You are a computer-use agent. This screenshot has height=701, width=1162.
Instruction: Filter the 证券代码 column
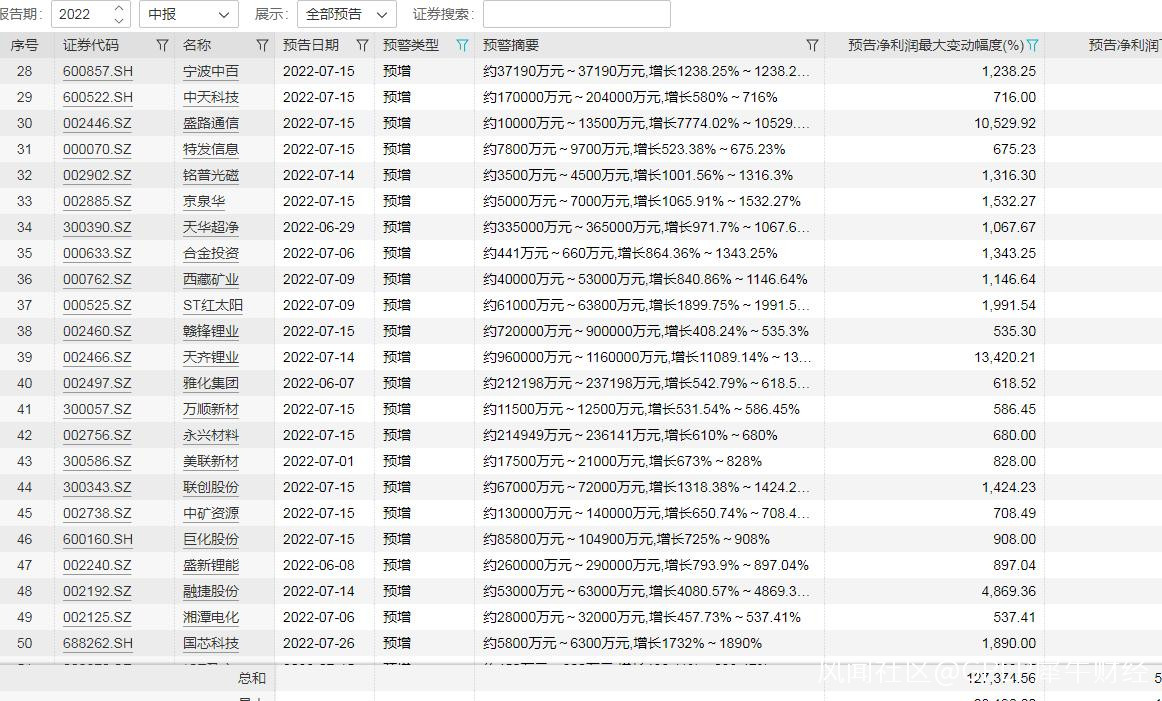[162, 45]
